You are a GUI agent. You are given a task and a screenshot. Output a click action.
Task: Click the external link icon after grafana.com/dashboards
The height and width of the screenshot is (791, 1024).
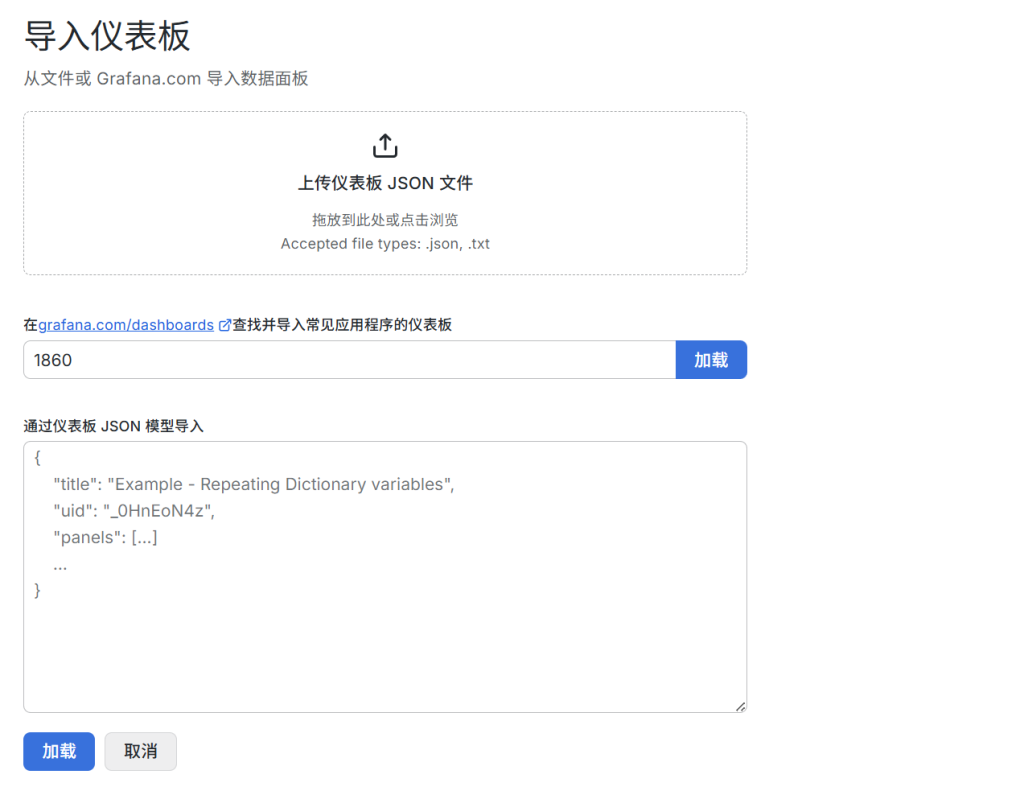[223, 324]
